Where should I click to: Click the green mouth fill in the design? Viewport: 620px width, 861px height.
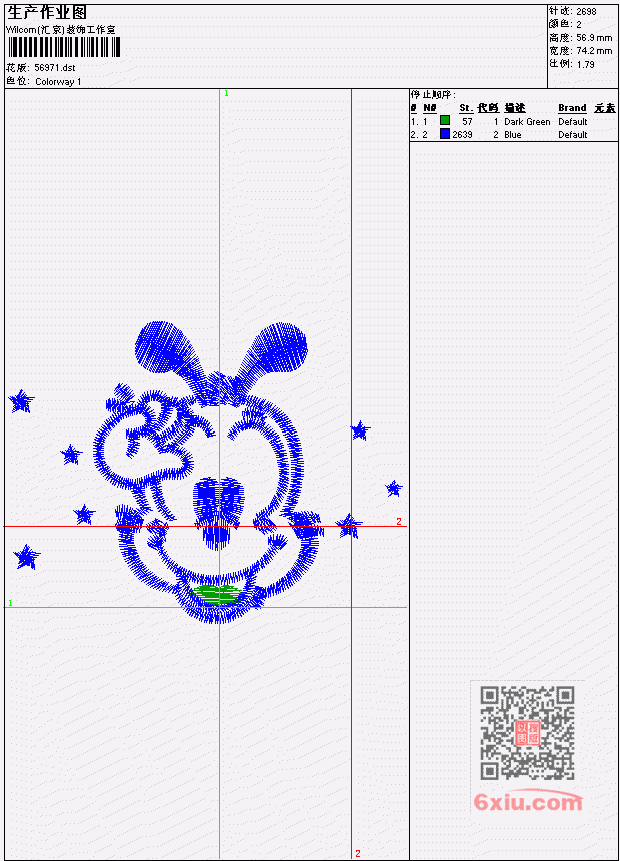click(x=218, y=595)
